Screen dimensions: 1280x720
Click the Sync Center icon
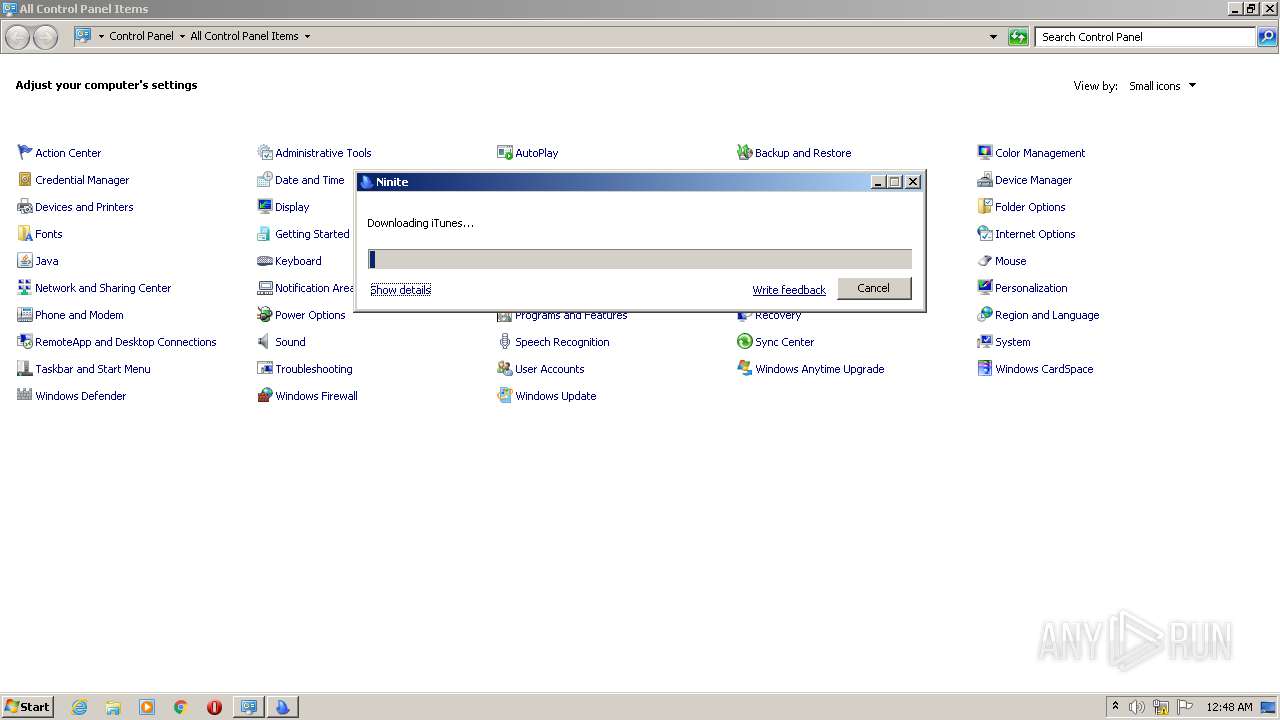[745, 341]
